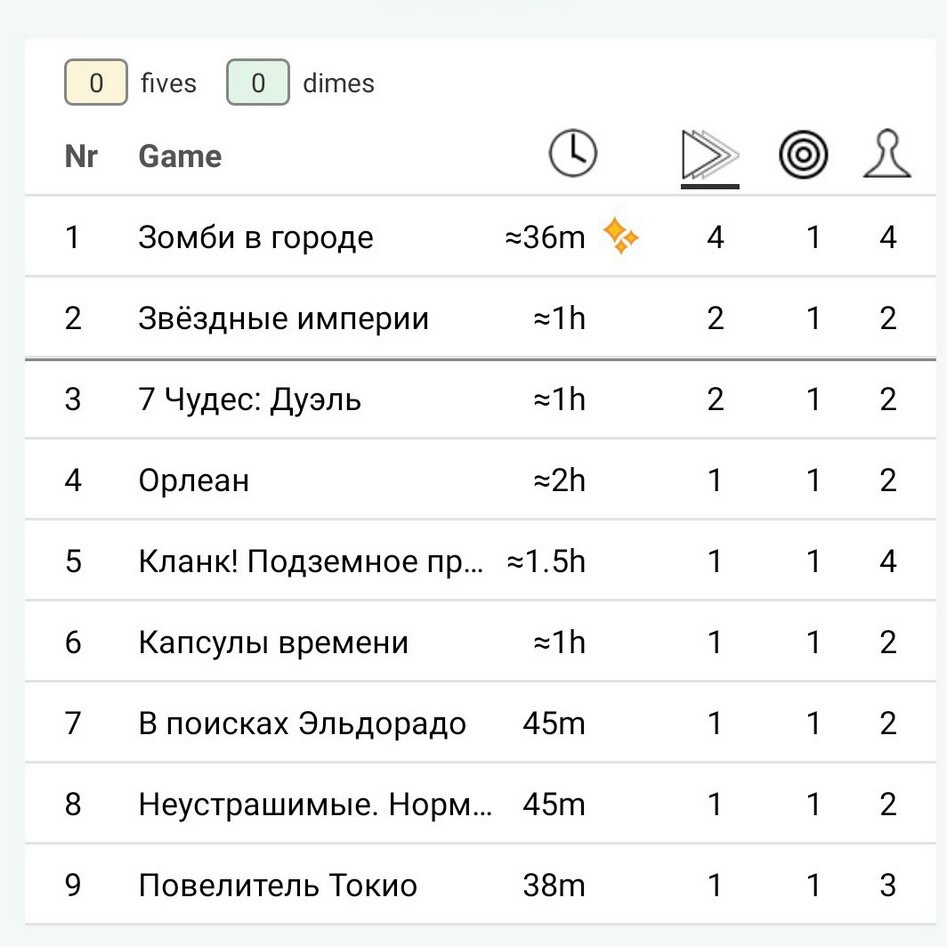Click the green dimes counter badge
The image size is (947, 947).
coord(257,82)
